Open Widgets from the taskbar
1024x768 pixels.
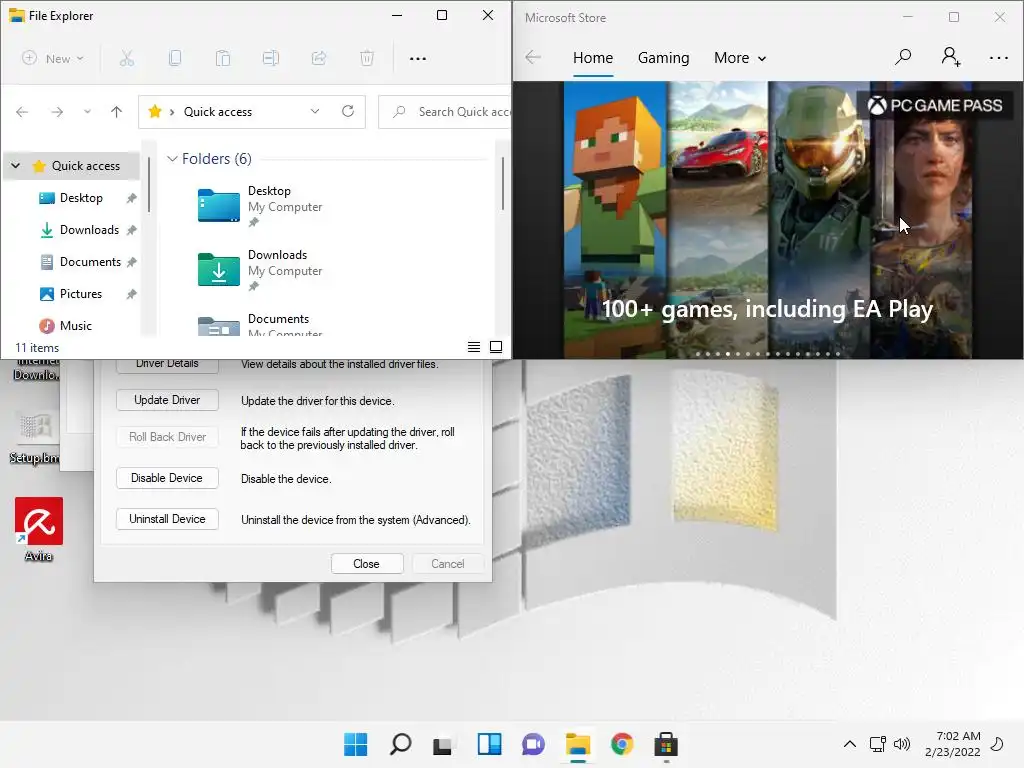coord(489,744)
